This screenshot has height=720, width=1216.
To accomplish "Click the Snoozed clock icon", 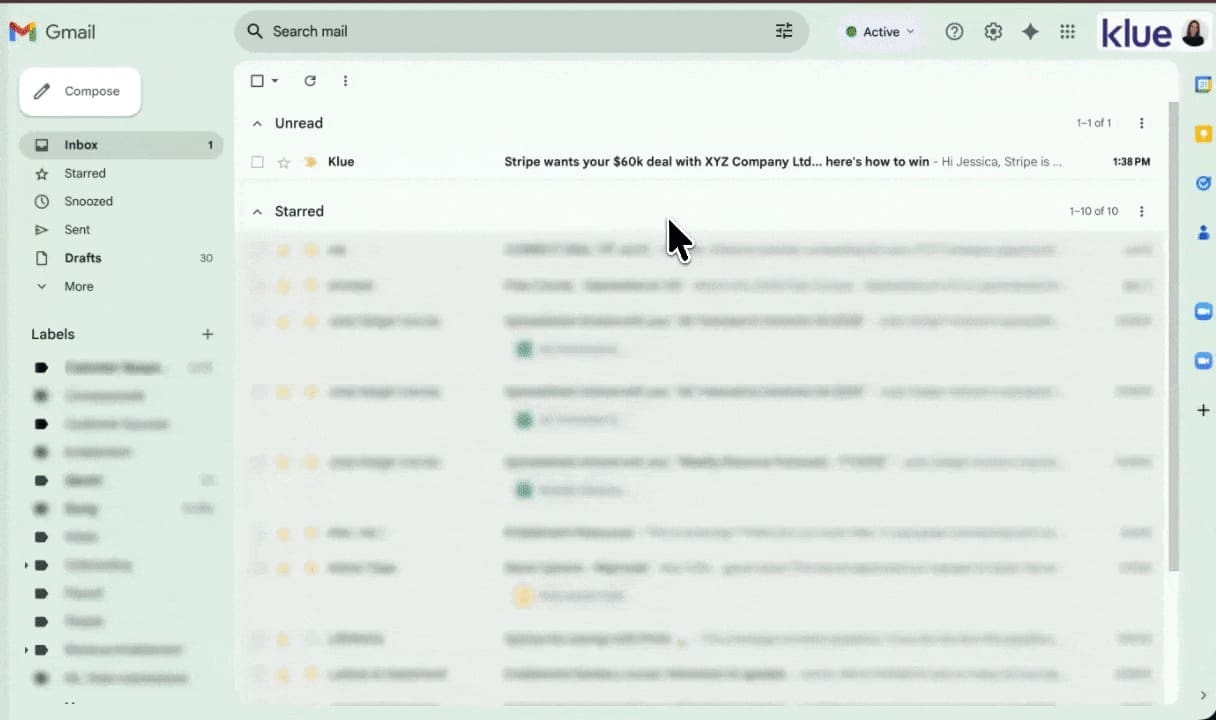I will (x=41, y=201).
